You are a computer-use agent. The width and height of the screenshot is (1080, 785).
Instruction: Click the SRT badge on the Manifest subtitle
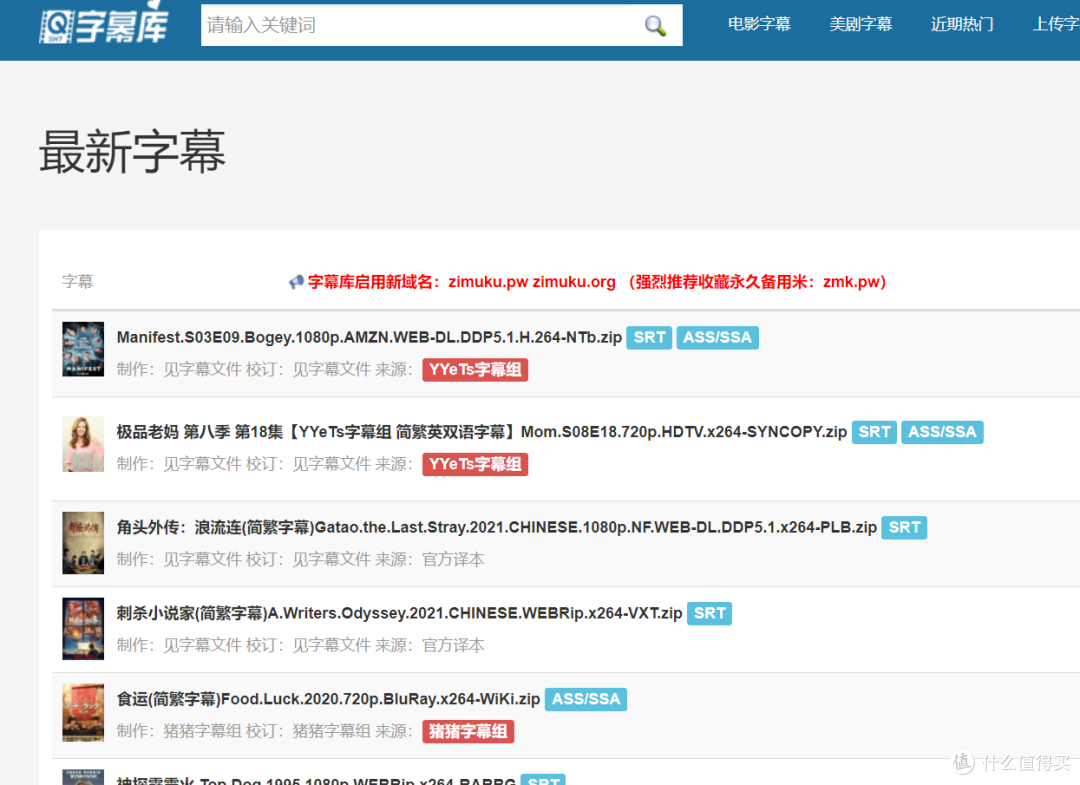click(649, 337)
